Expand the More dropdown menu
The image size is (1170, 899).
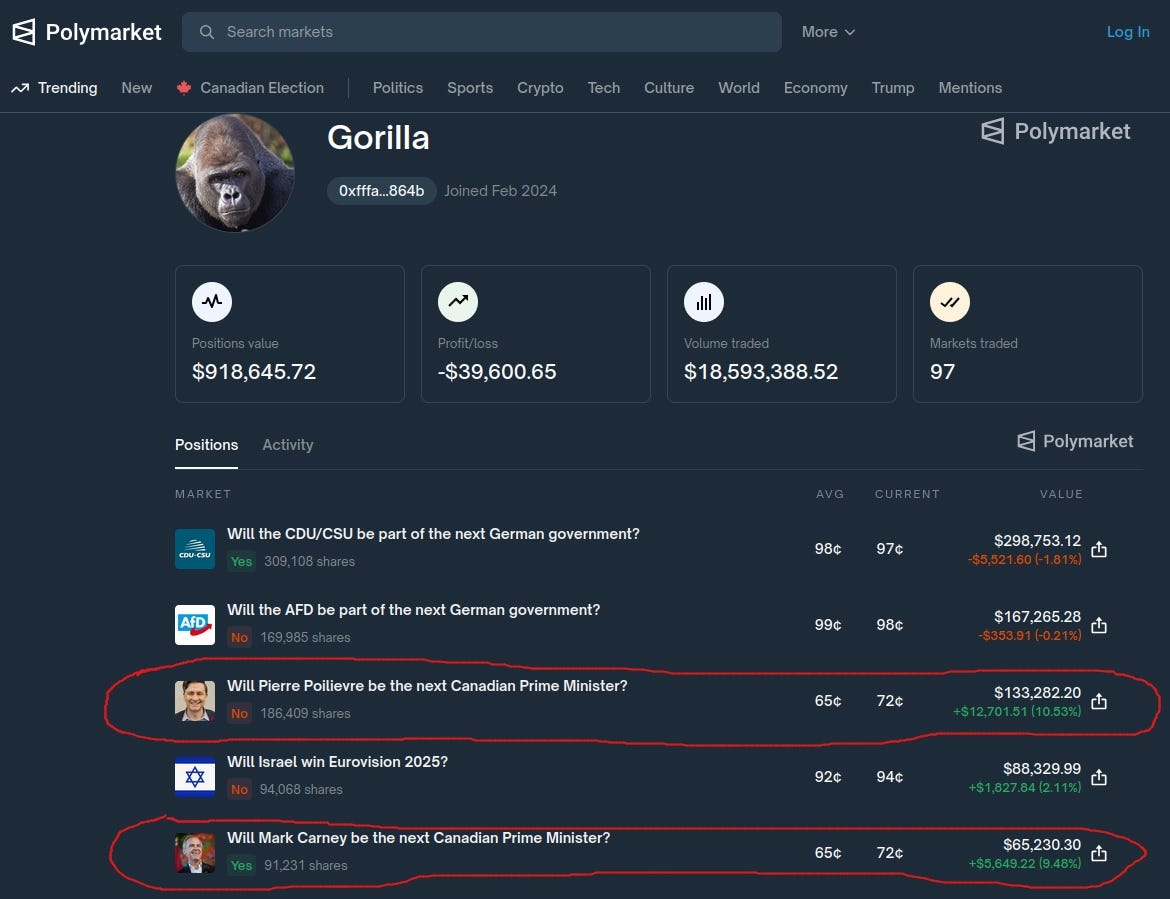point(828,32)
